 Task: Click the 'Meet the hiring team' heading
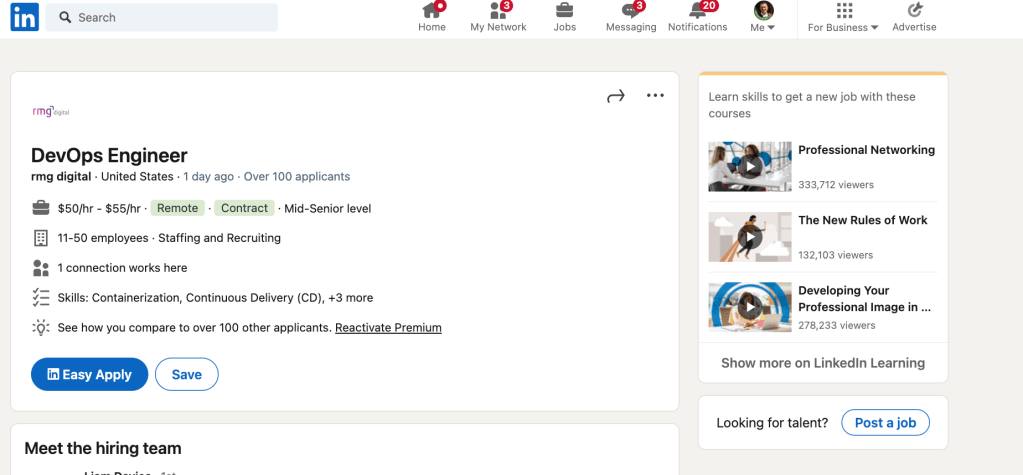click(103, 448)
